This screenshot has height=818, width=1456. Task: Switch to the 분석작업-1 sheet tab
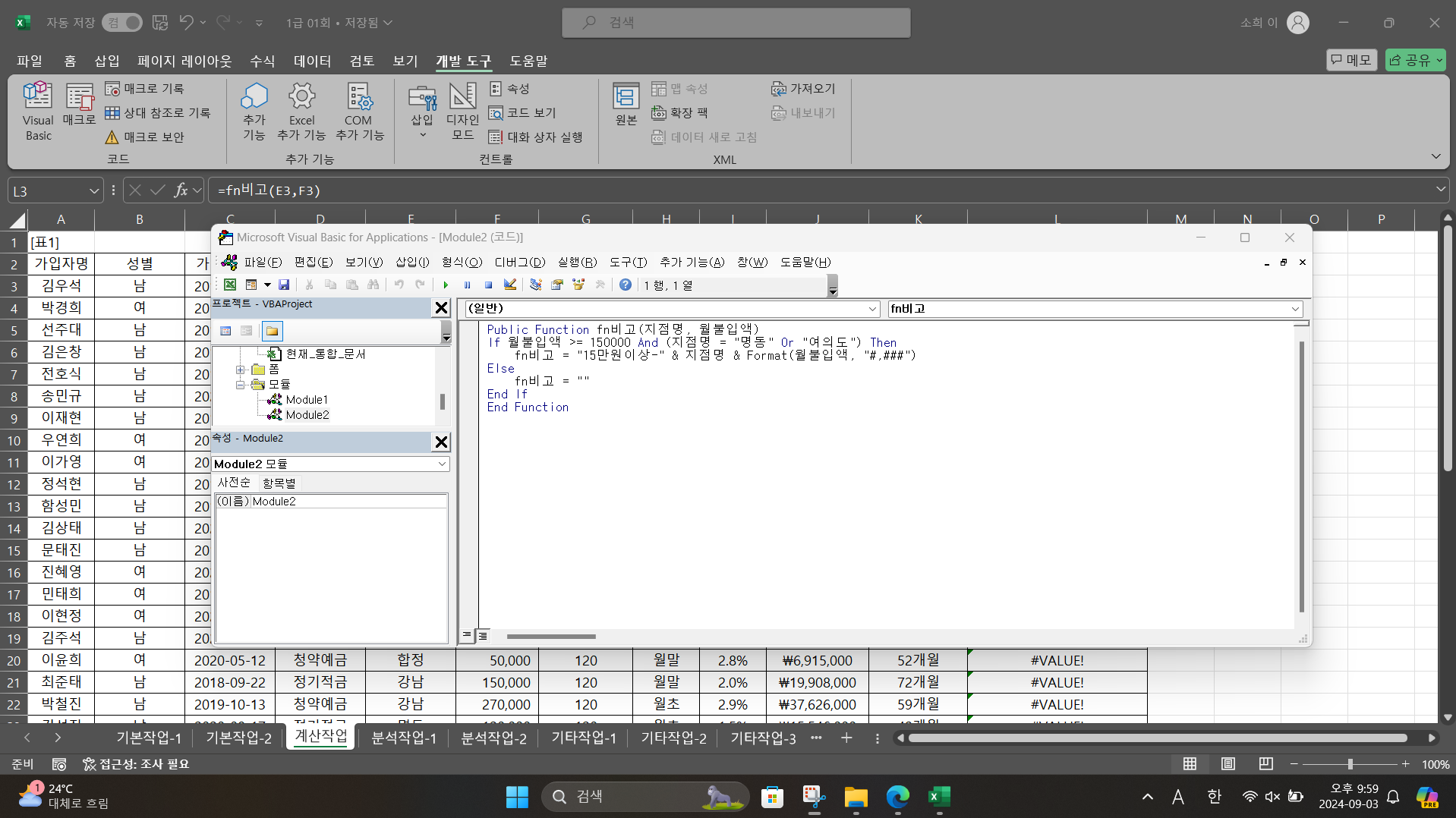point(403,738)
